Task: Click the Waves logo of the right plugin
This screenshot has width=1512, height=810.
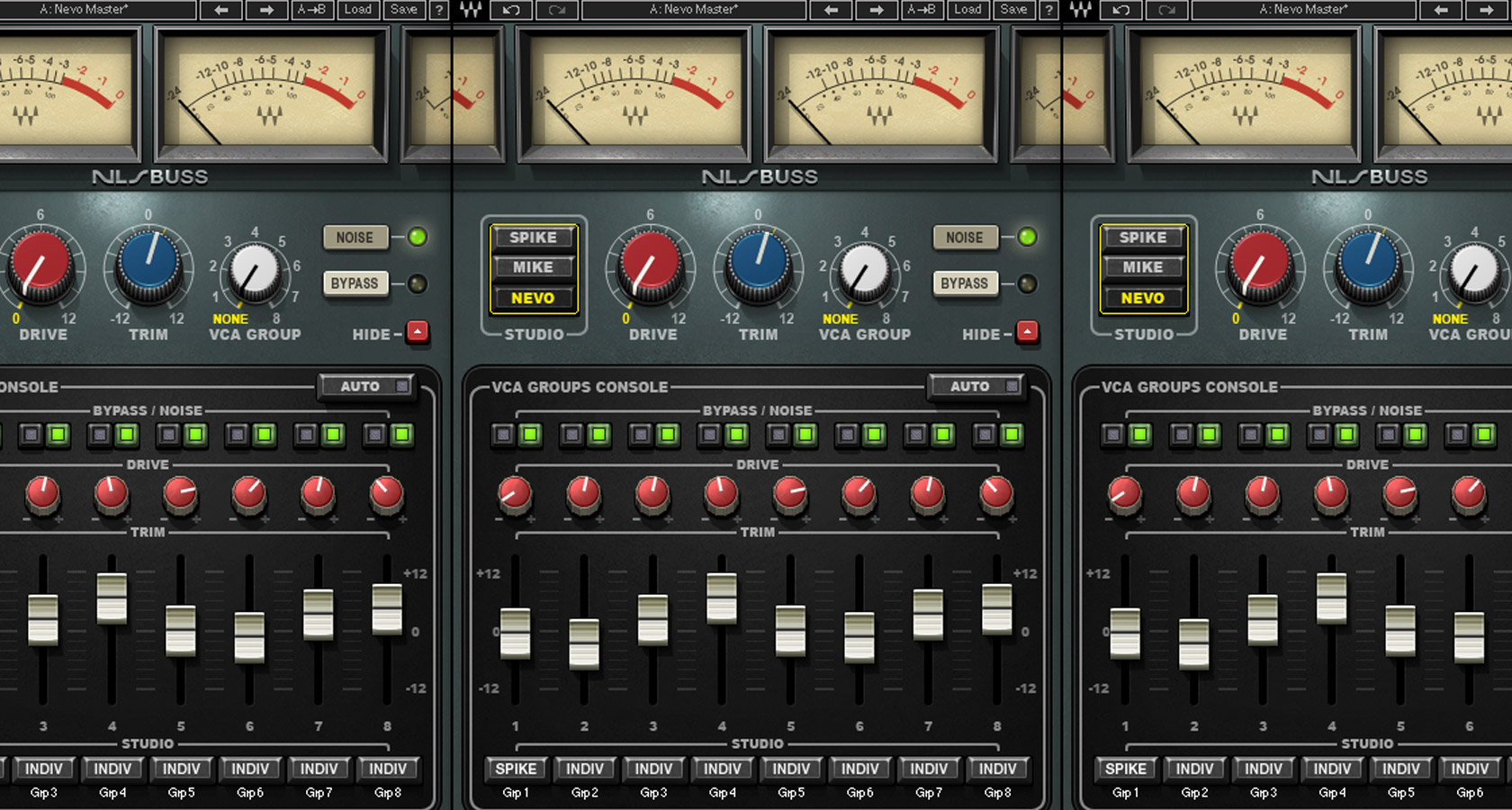Action: click(1080, 10)
